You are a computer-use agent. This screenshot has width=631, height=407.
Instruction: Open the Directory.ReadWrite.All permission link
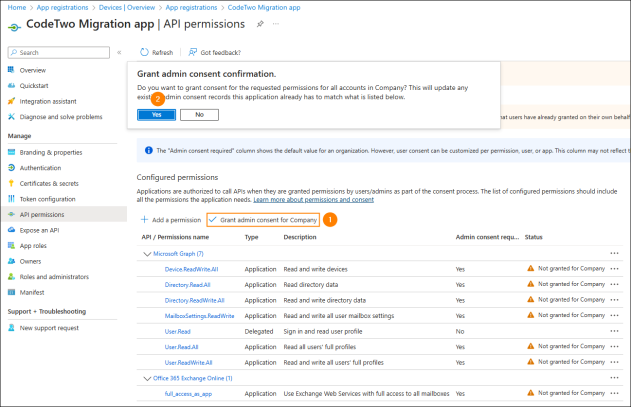pos(194,300)
